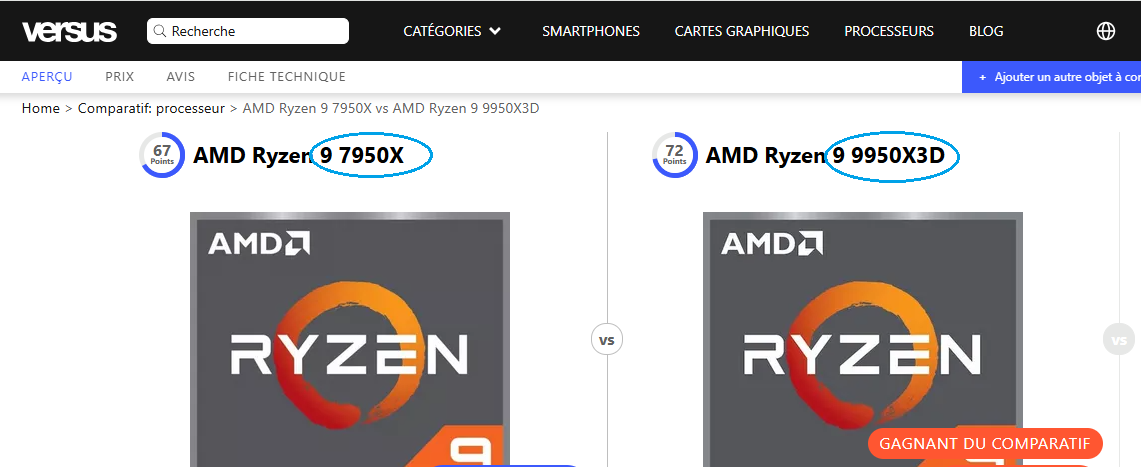
Task: Switch to the Prix tab
Action: tap(119, 76)
